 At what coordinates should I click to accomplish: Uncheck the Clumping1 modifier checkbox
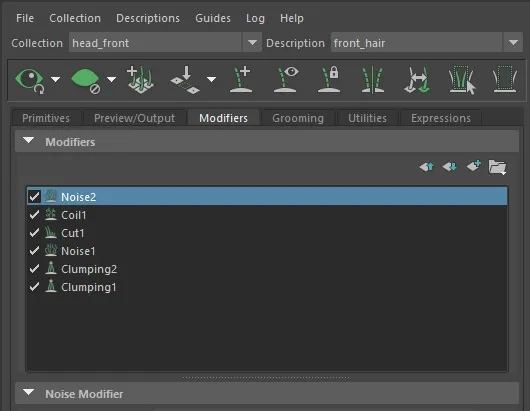[34, 287]
